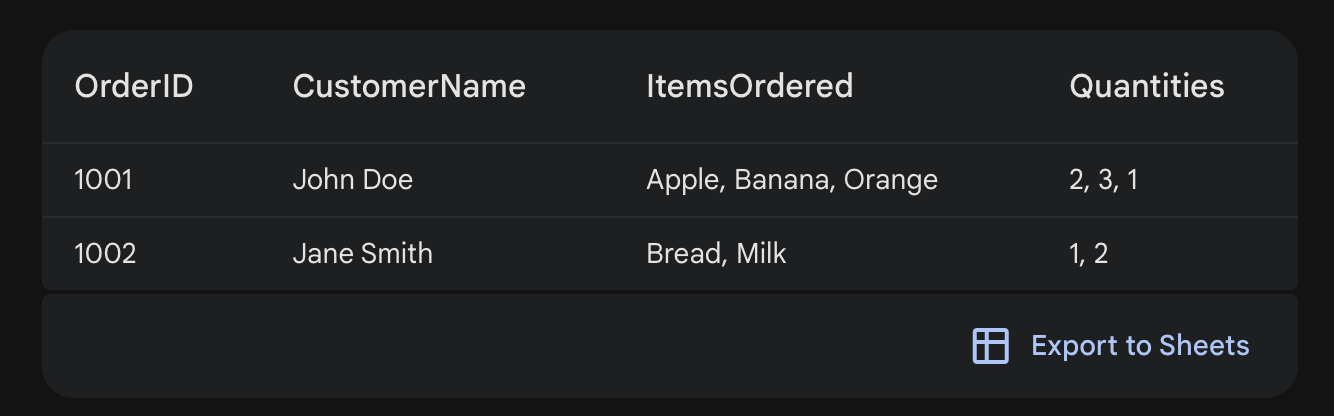Select the Quantities column header
1334x416 pixels.
[1146, 87]
